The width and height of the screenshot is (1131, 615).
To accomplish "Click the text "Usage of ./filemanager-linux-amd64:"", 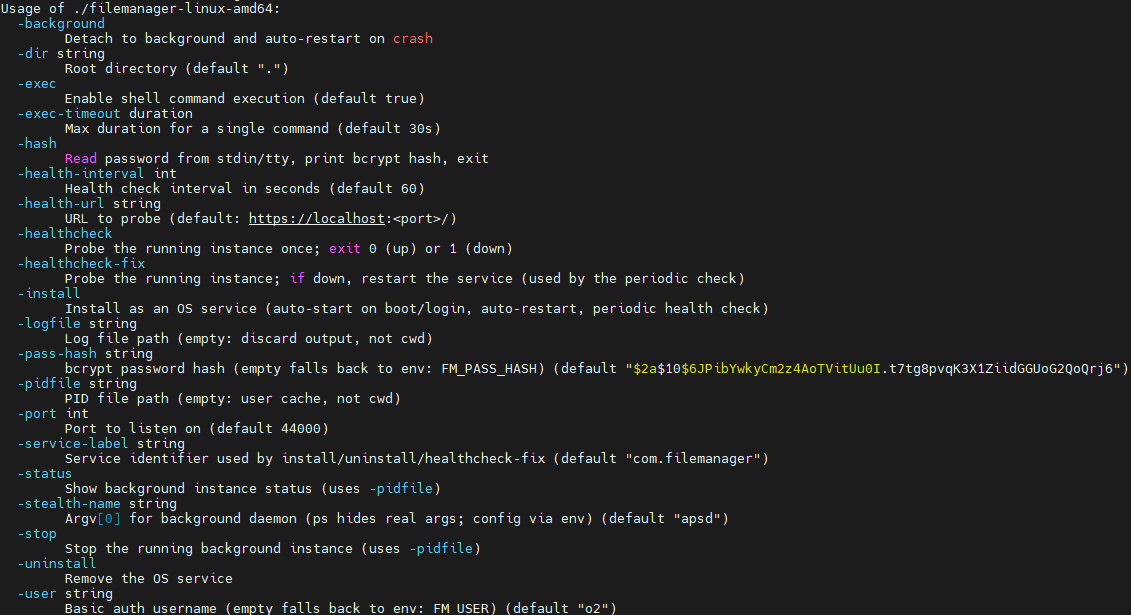I will 141,9.
